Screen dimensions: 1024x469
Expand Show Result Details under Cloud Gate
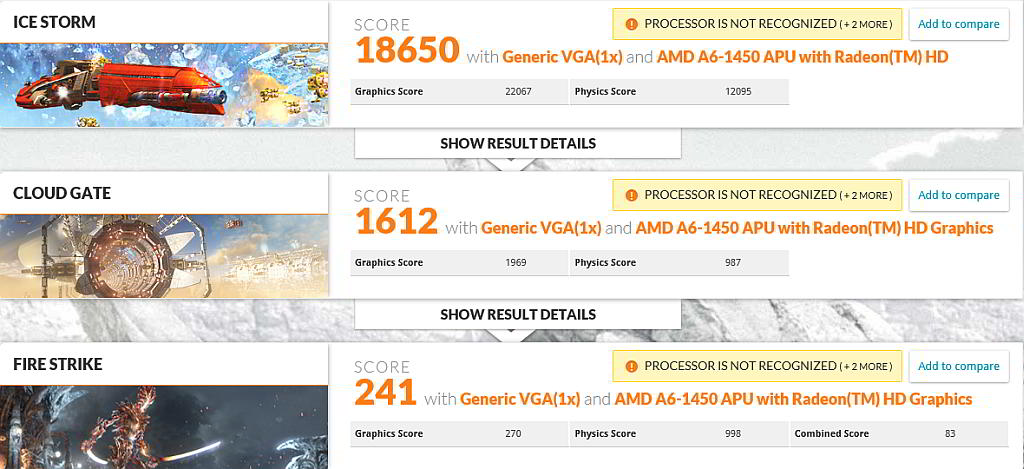pos(518,314)
